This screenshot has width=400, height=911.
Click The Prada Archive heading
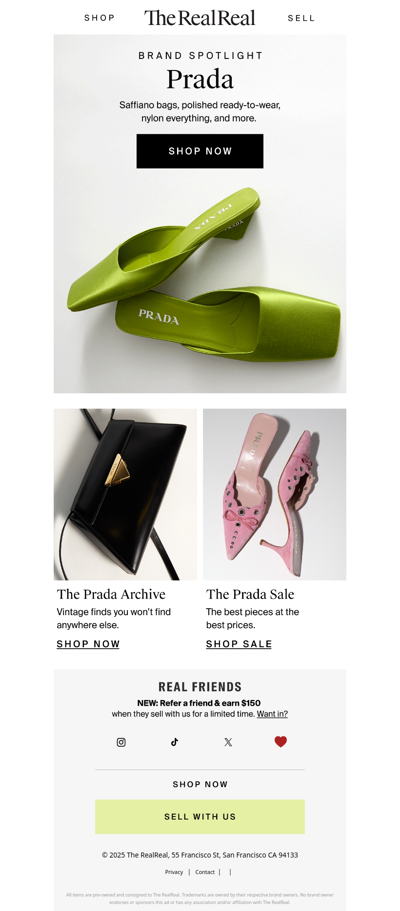(x=111, y=594)
